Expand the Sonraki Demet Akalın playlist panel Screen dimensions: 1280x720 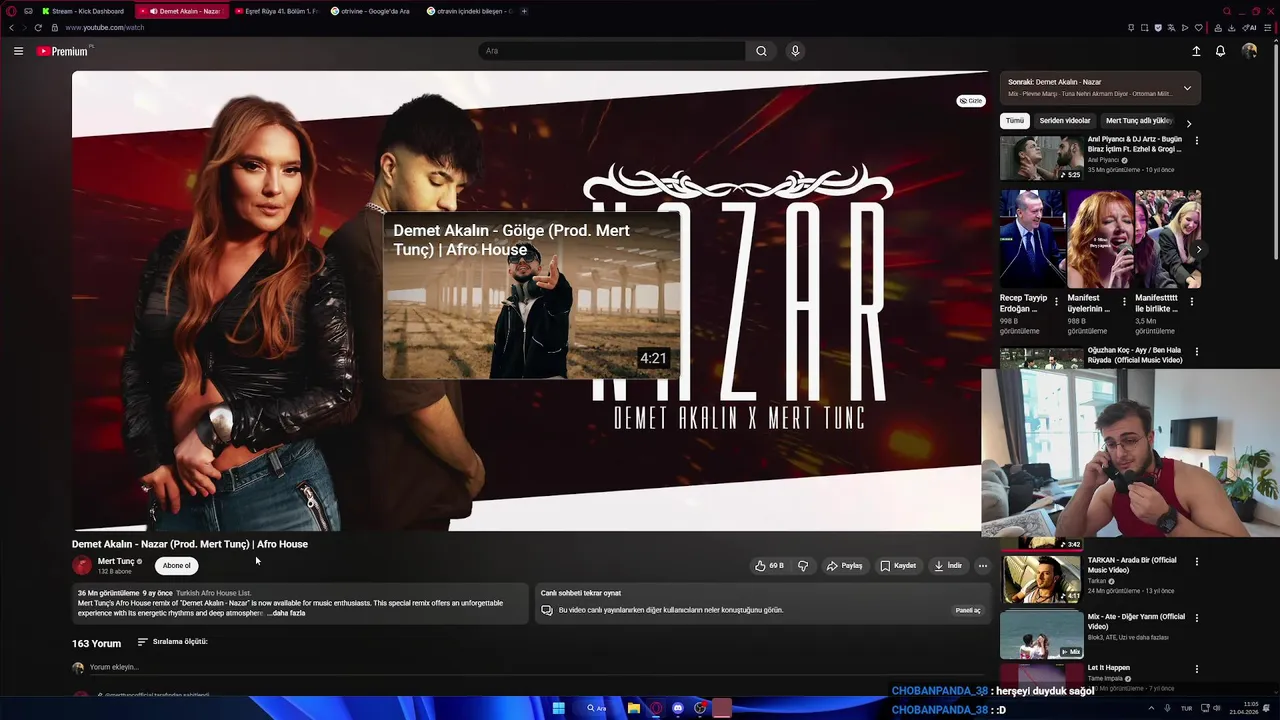(x=1187, y=88)
